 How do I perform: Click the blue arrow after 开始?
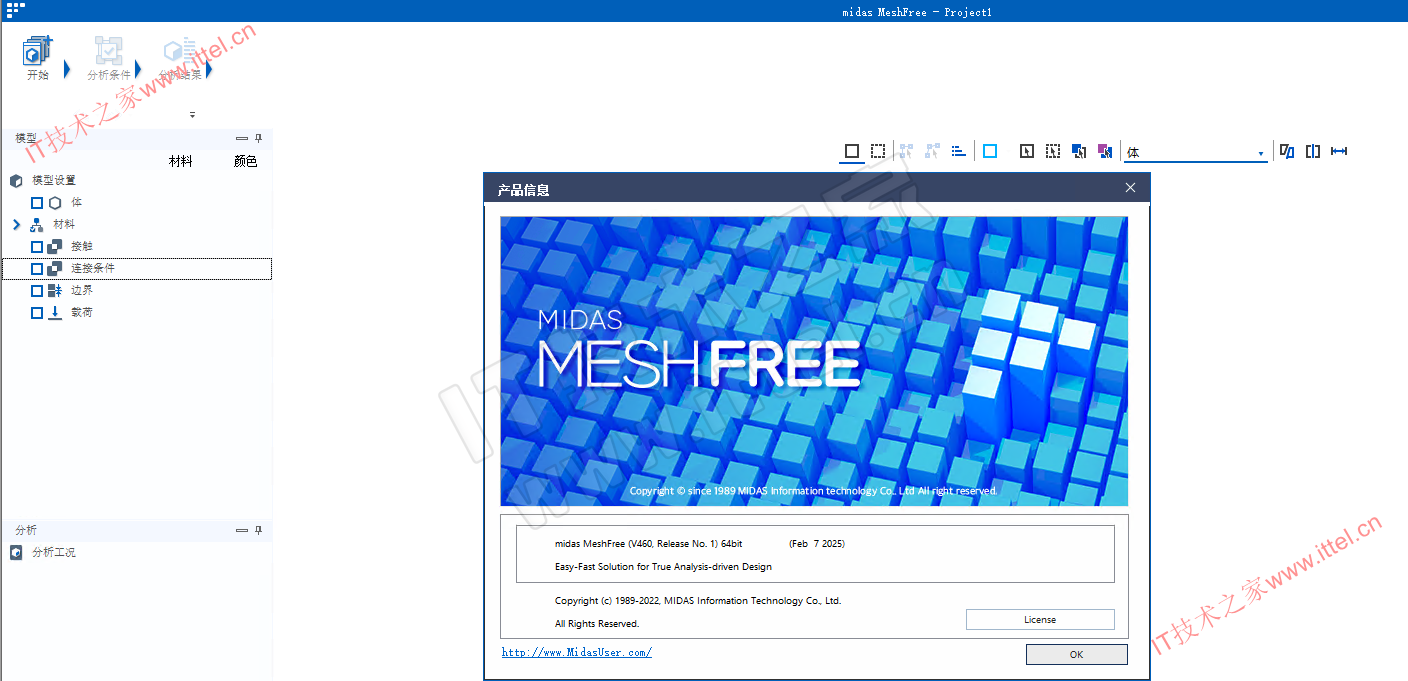(67, 69)
